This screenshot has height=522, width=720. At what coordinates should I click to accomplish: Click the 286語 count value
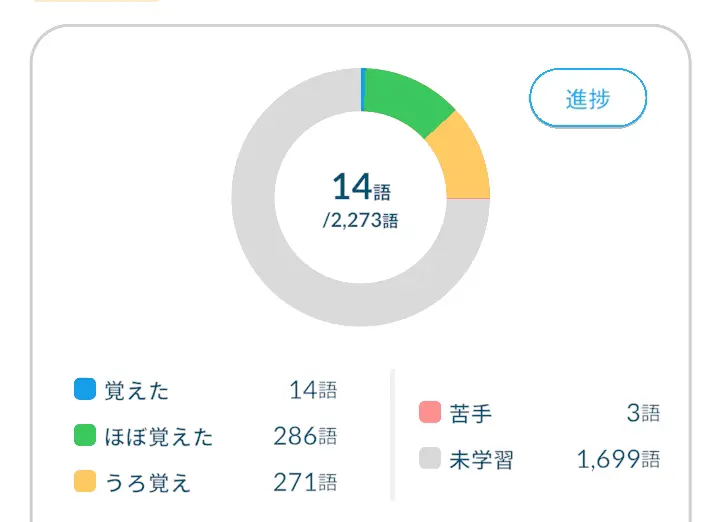pyautogui.click(x=305, y=437)
